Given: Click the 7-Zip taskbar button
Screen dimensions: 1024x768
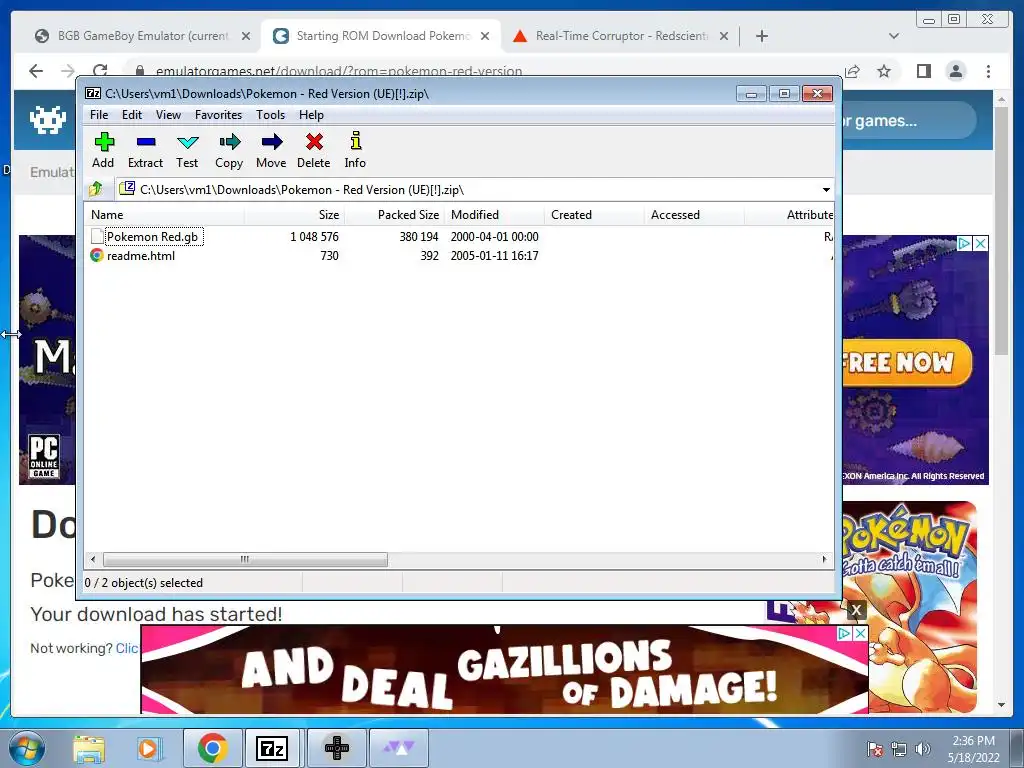Looking at the screenshot, I should coord(272,748).
